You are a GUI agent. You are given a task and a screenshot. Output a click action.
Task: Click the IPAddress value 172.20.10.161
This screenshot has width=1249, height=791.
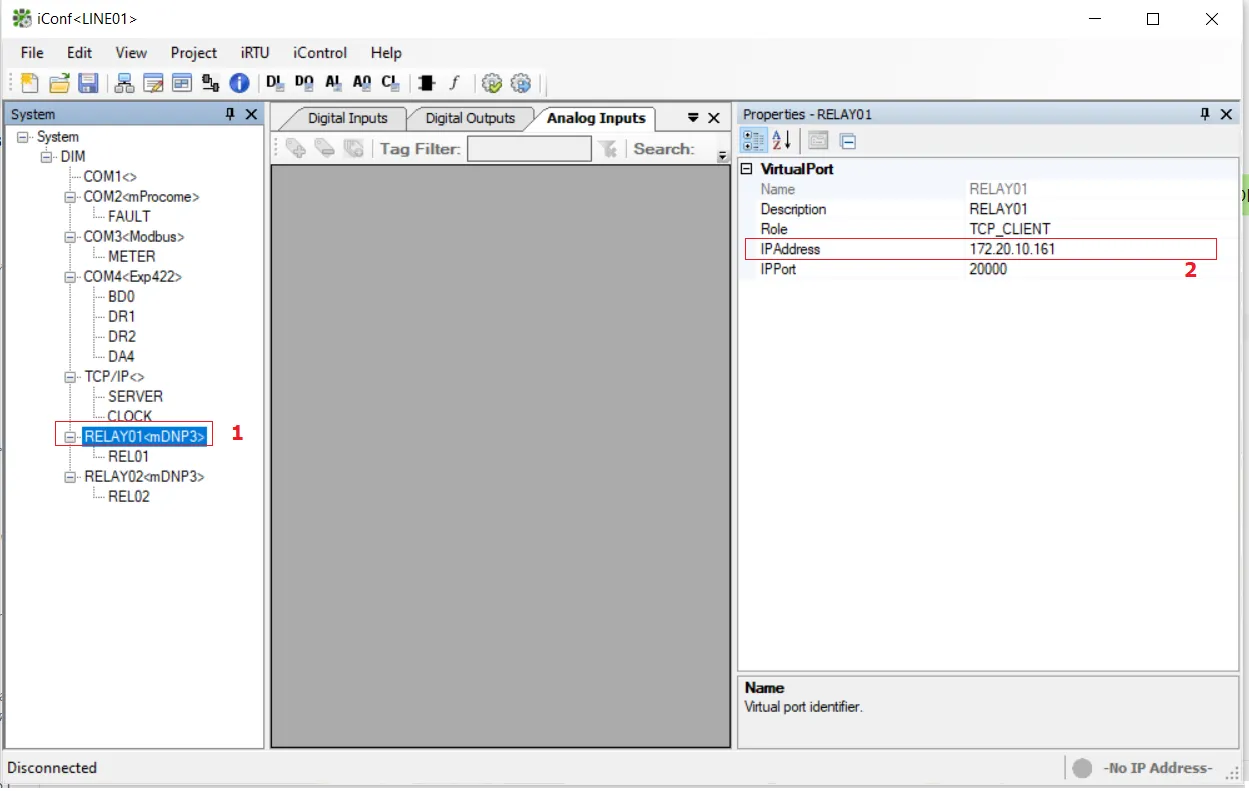click(1012, 249)
